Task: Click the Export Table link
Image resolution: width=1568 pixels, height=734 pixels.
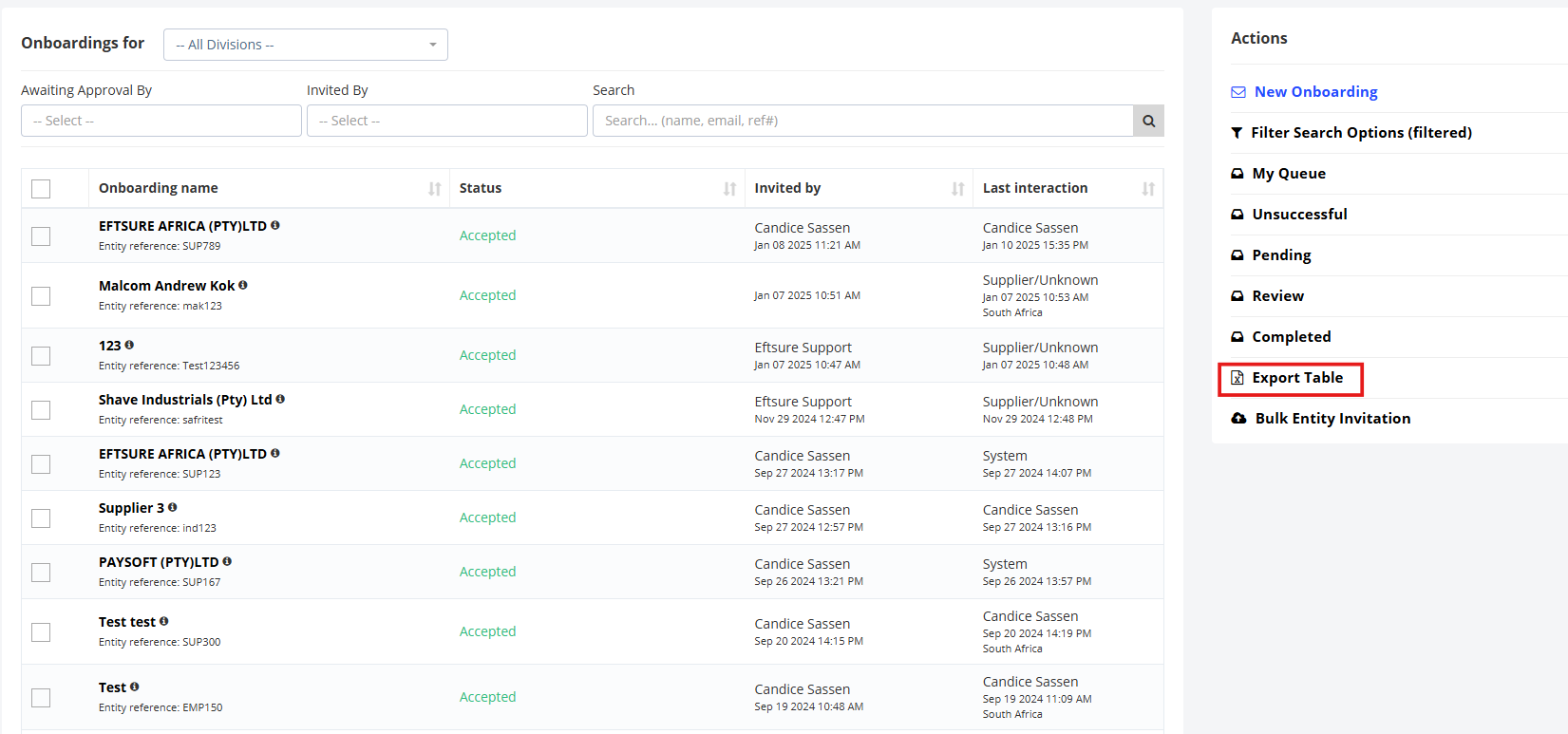Action: (1297, 378)
